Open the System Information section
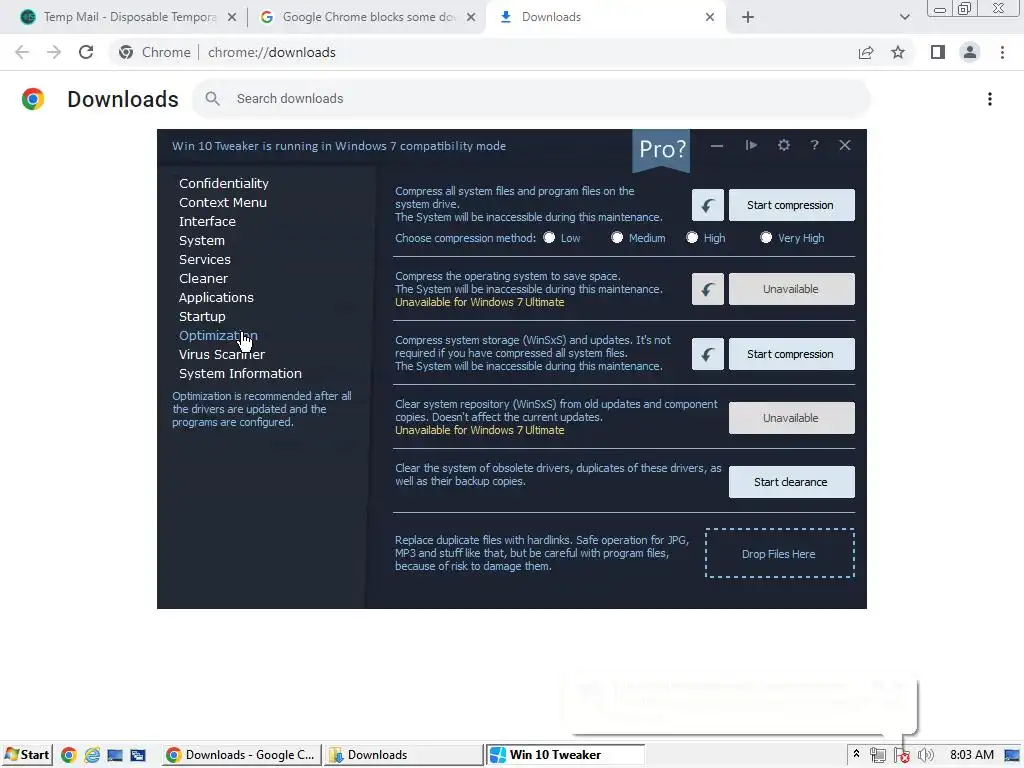This screenshot has width=1024, height=768. coord(240,374)
